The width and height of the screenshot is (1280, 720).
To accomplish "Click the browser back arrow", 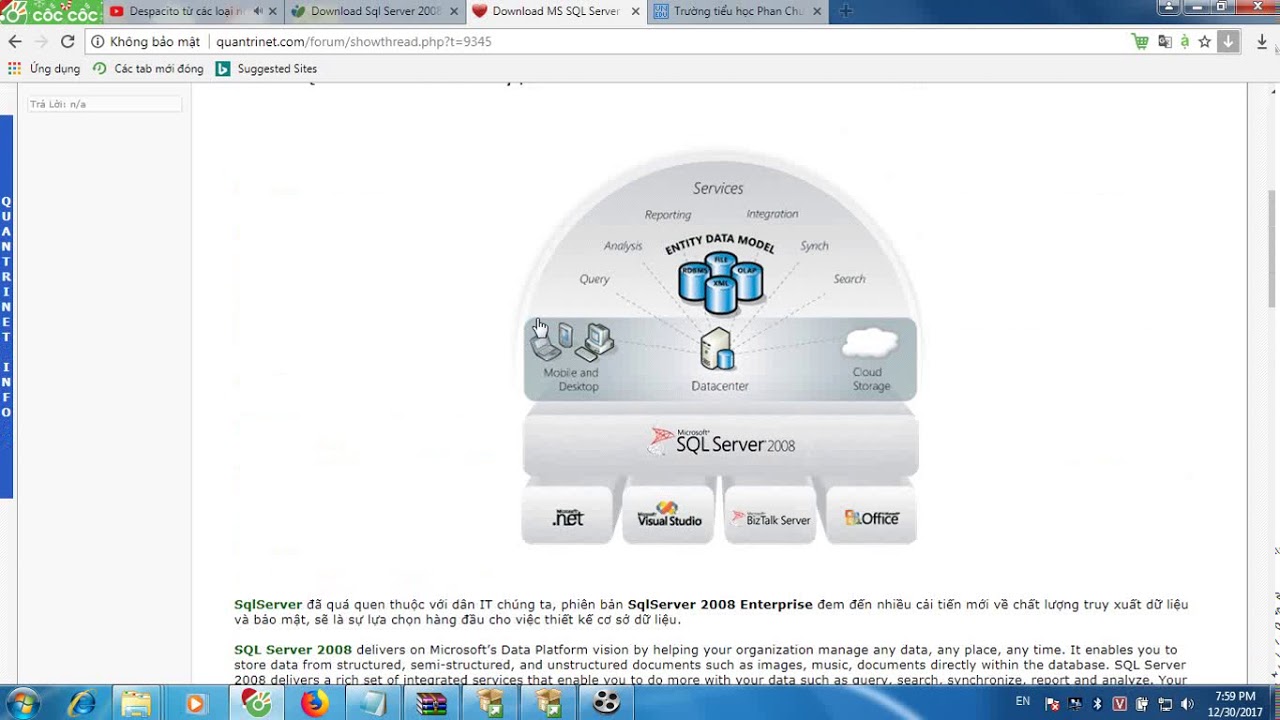I will point(14,41).
